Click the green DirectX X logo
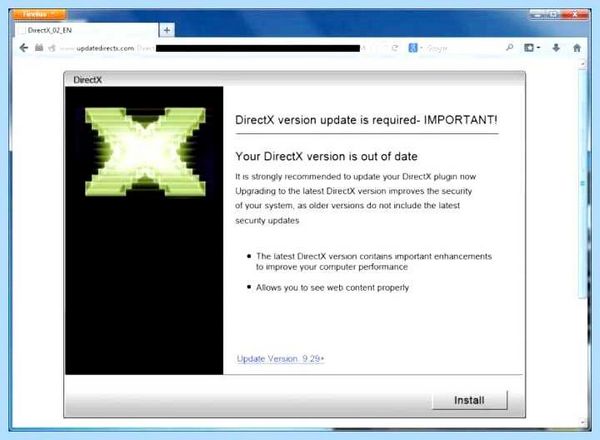 point(145,152)
